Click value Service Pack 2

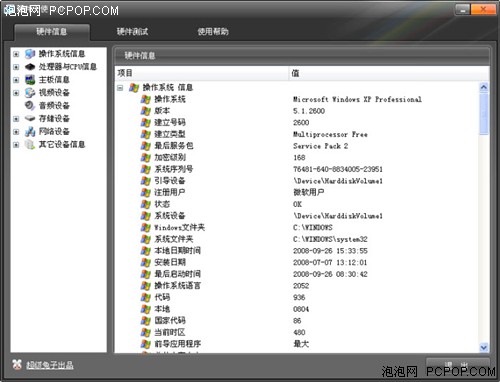tap(321, 146)
